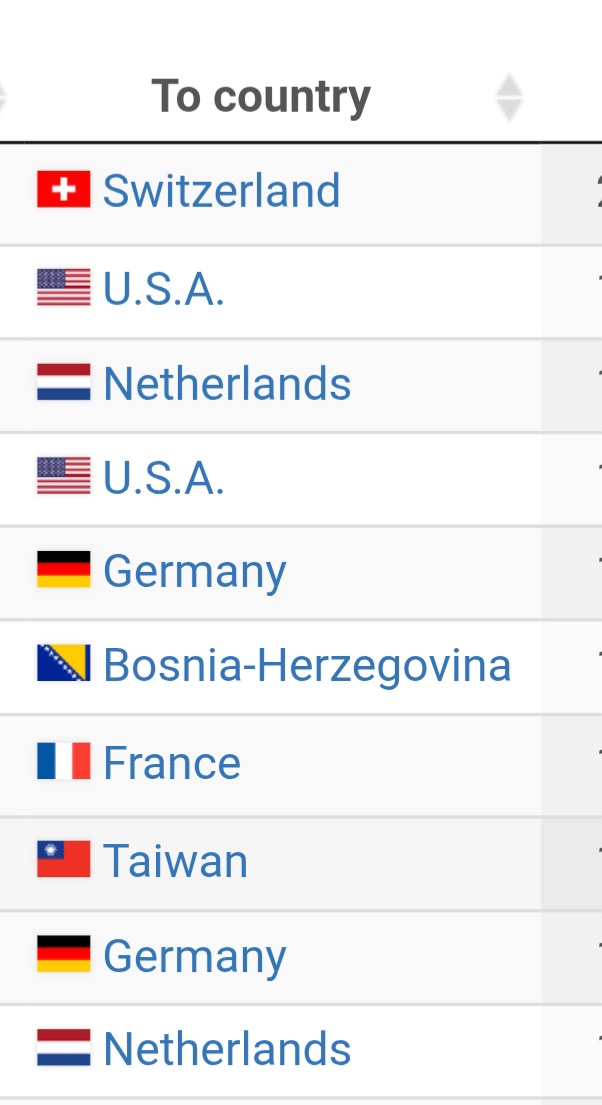
Task: Open the second Germany link
Action: click(195, 956)
